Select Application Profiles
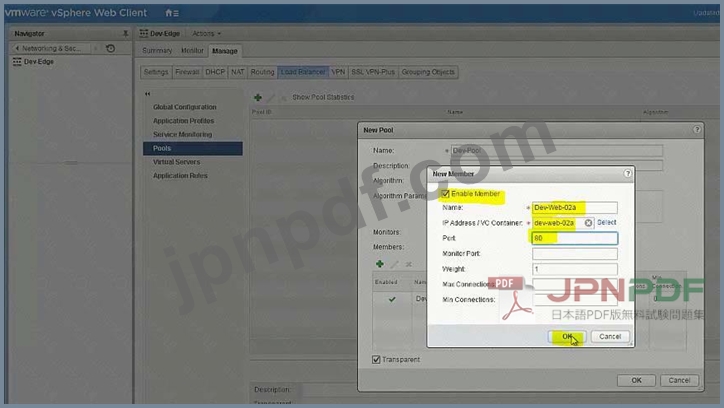 (183, 121)
